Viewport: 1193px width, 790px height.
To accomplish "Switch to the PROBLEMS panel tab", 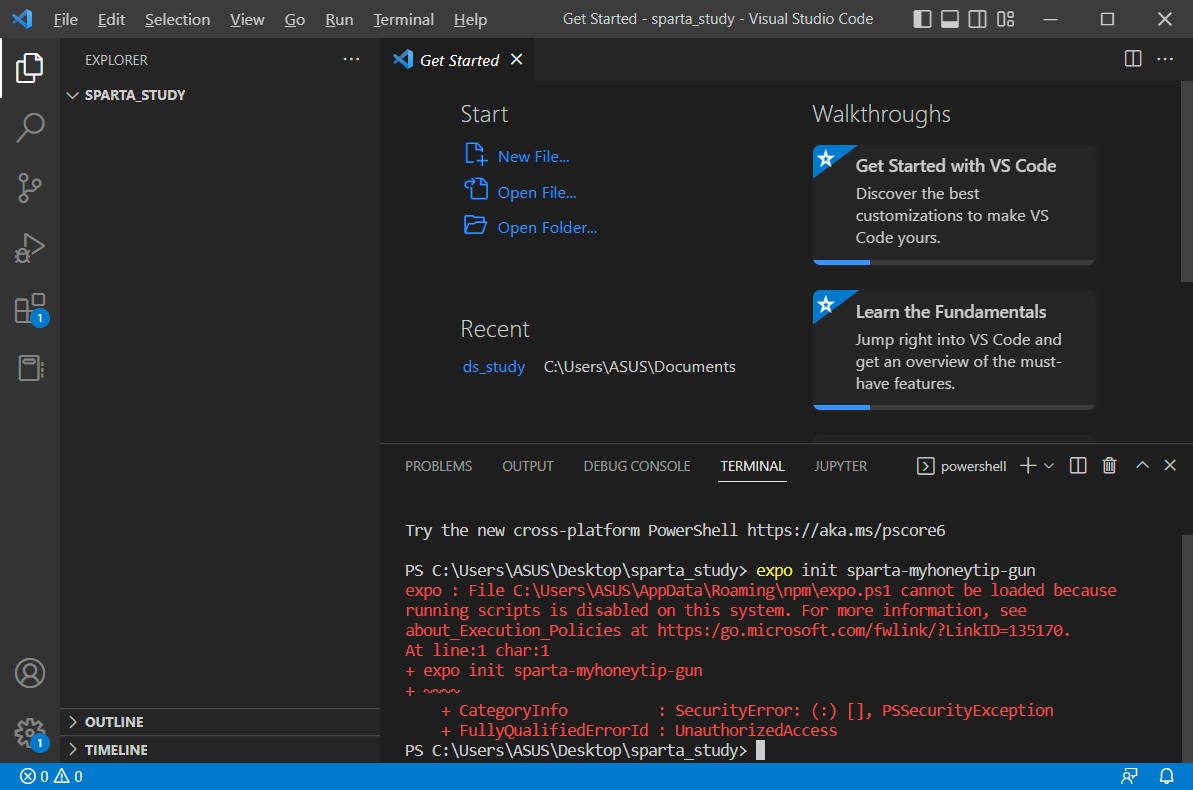I will 438,466.
